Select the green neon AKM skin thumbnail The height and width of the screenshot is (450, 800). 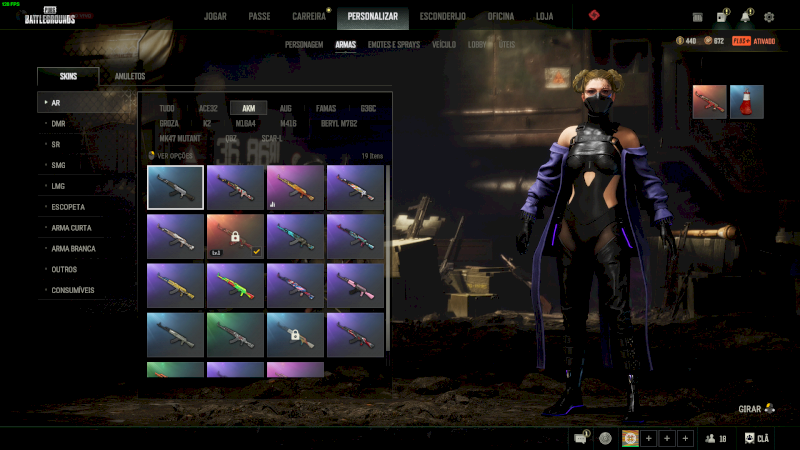point(236,285)
